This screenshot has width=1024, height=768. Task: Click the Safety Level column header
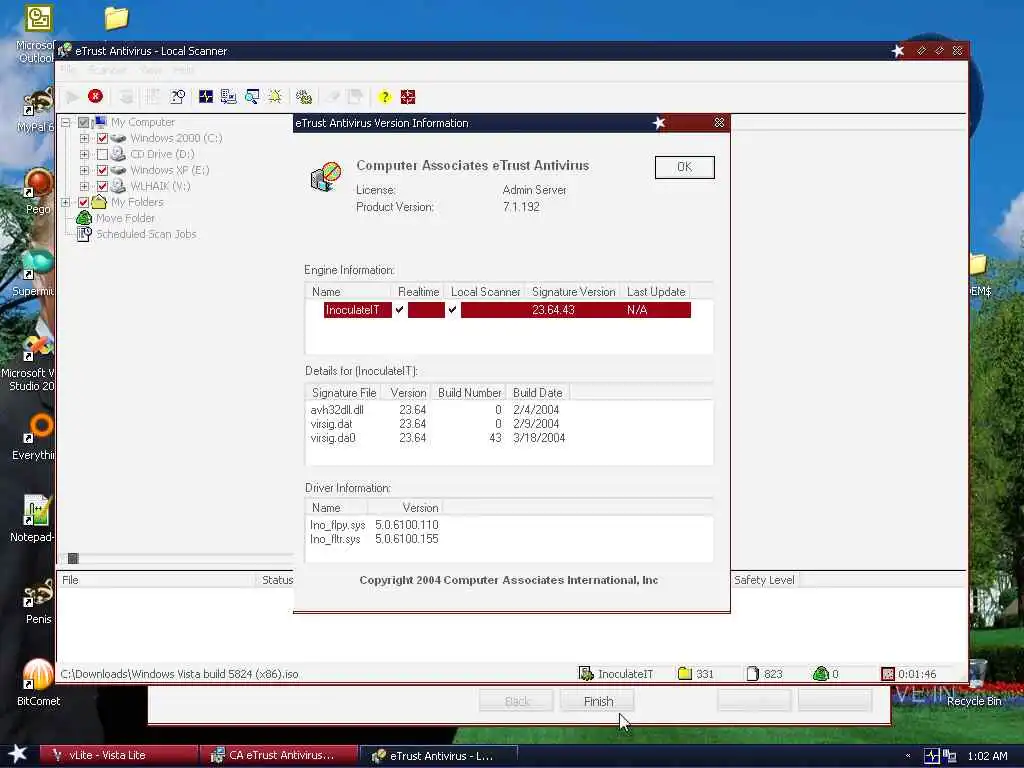click(764, 580)
